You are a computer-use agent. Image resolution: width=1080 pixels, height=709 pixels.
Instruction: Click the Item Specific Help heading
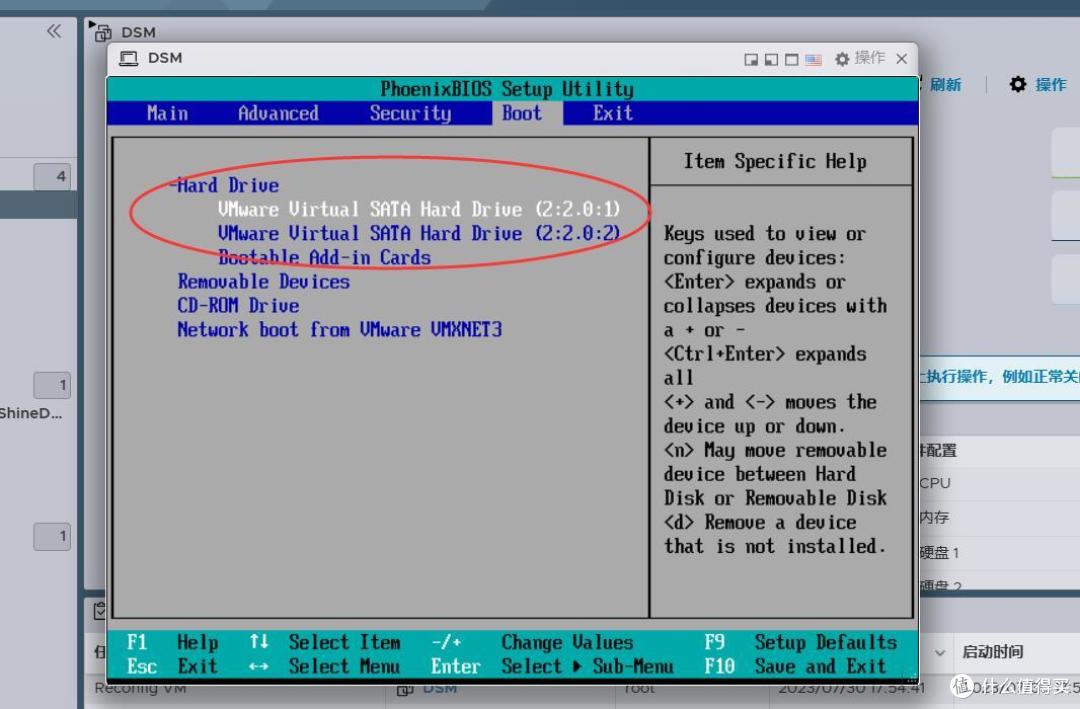pyautogui.click(x=775, y=161)
